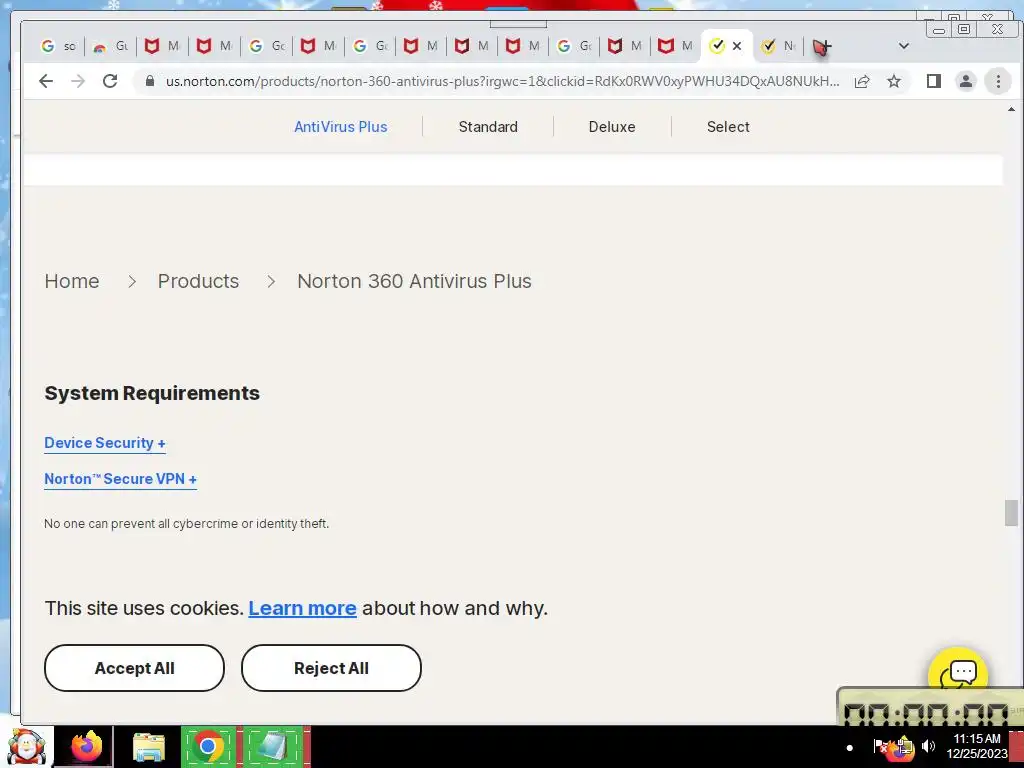Expand the Norton Secure VPN + section
The height and width of the screenshot is (768, 1024).
(120, 479)
